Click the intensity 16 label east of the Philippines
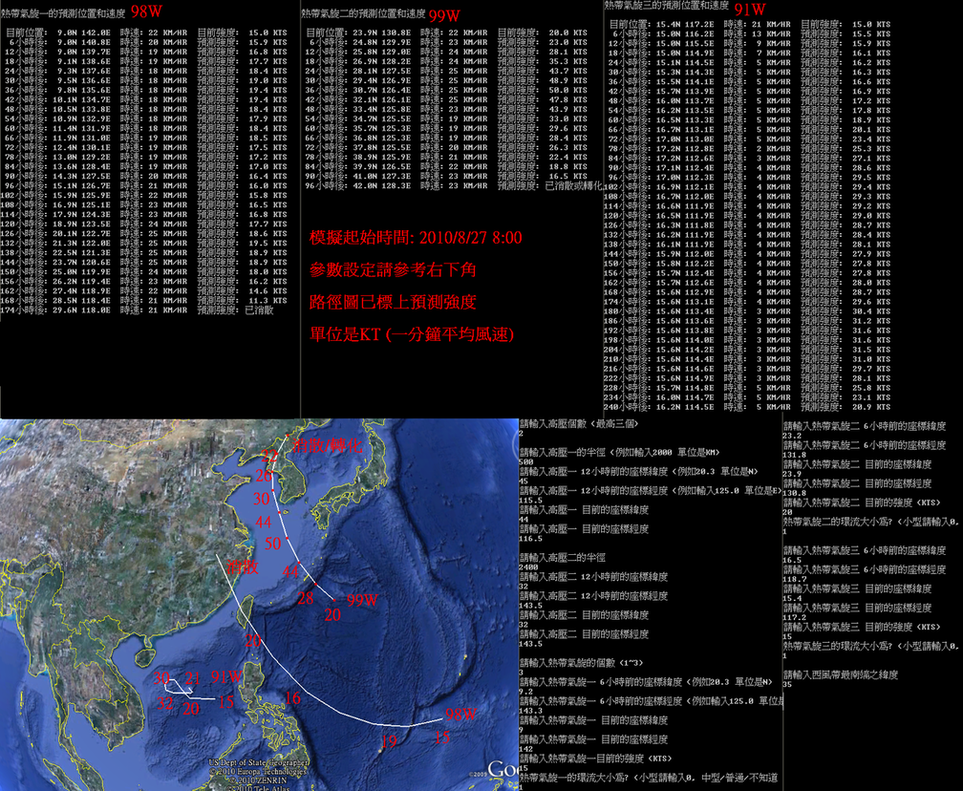Viewport: 963px width, 791px height. point(292,698)
